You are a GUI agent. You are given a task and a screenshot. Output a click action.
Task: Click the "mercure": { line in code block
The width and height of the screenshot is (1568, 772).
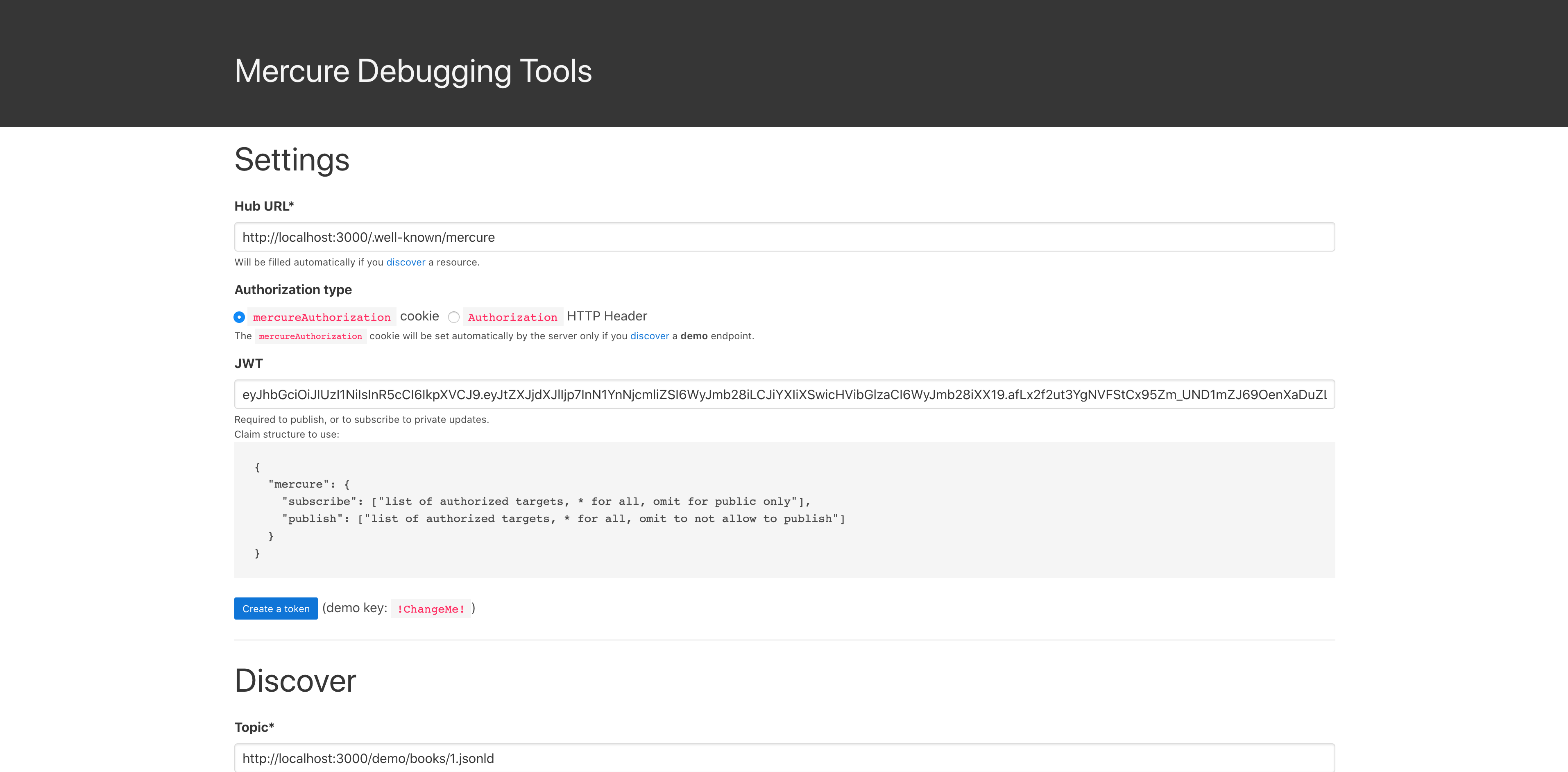(308, 485)
